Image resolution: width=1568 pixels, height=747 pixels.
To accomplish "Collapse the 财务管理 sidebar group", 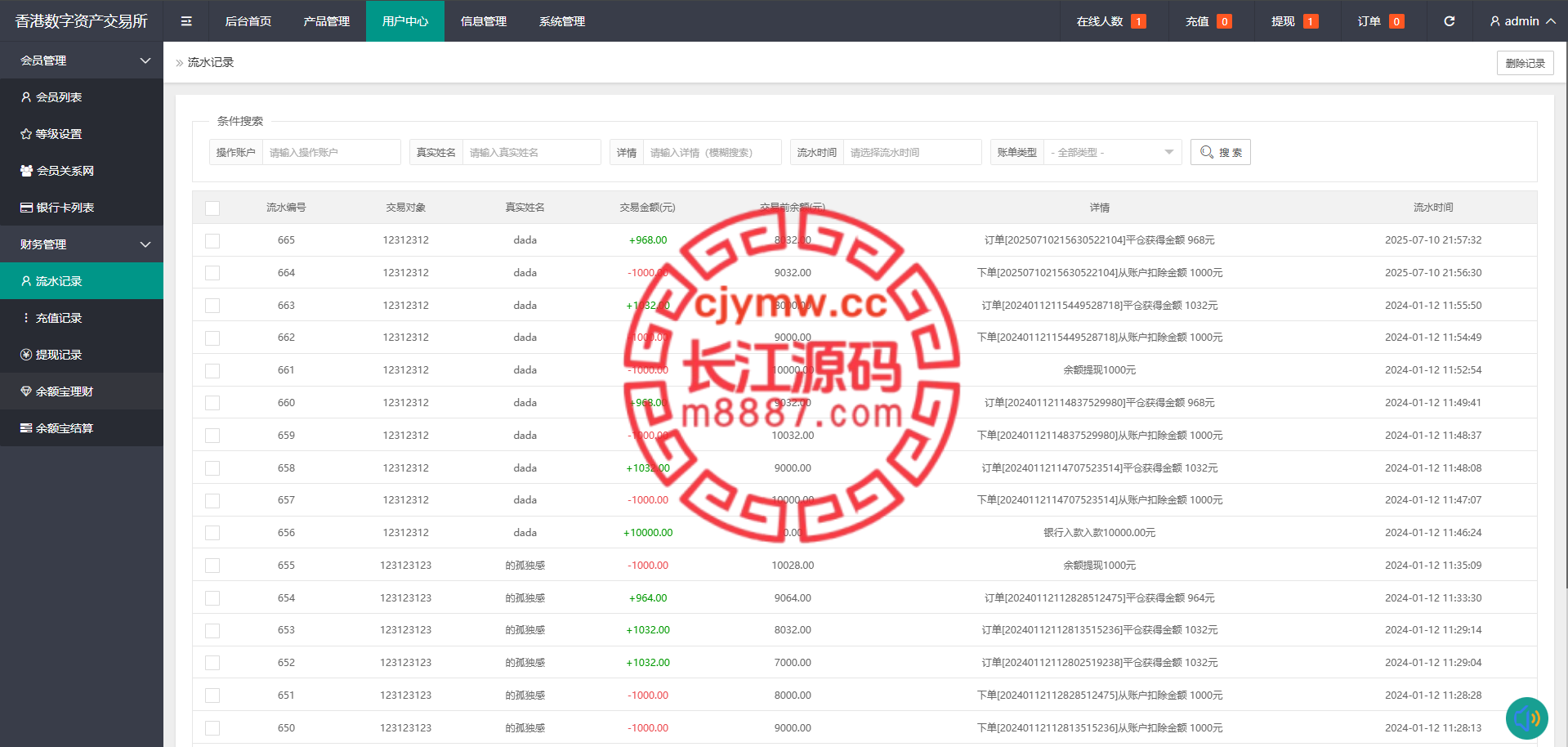I will (82, 244).
